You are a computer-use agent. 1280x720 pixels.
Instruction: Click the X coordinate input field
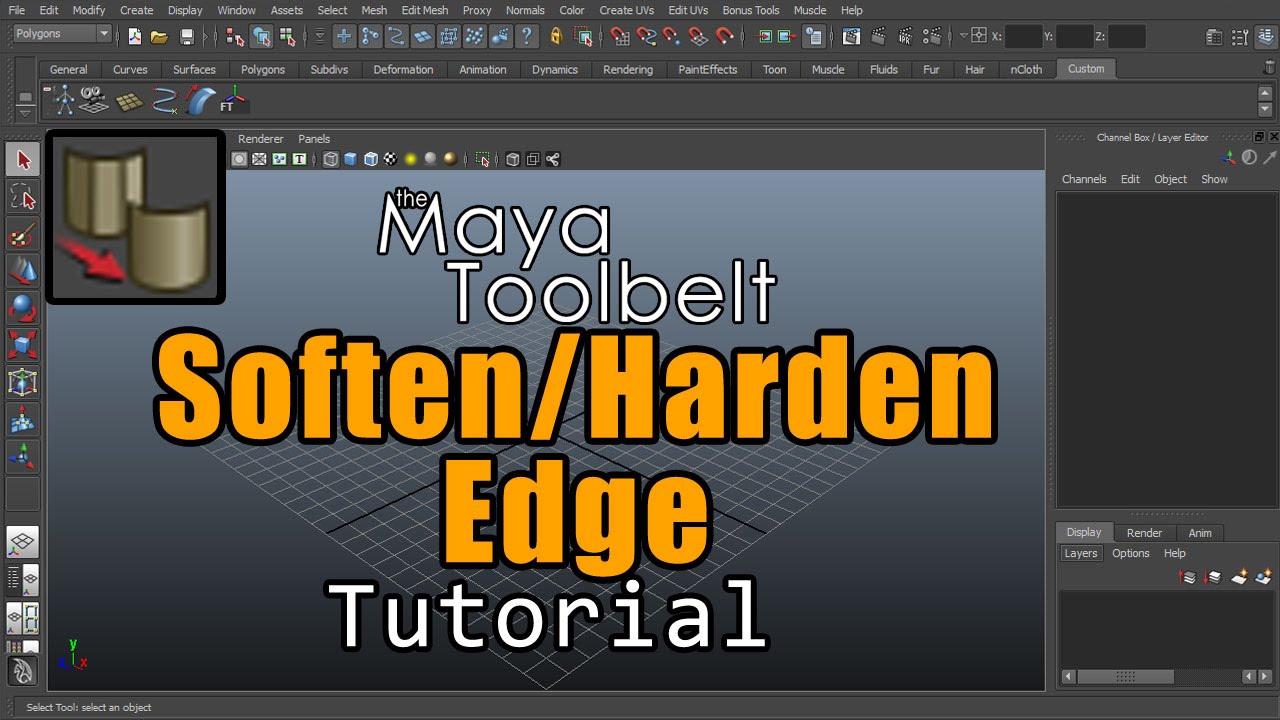tap(1023, 36)
